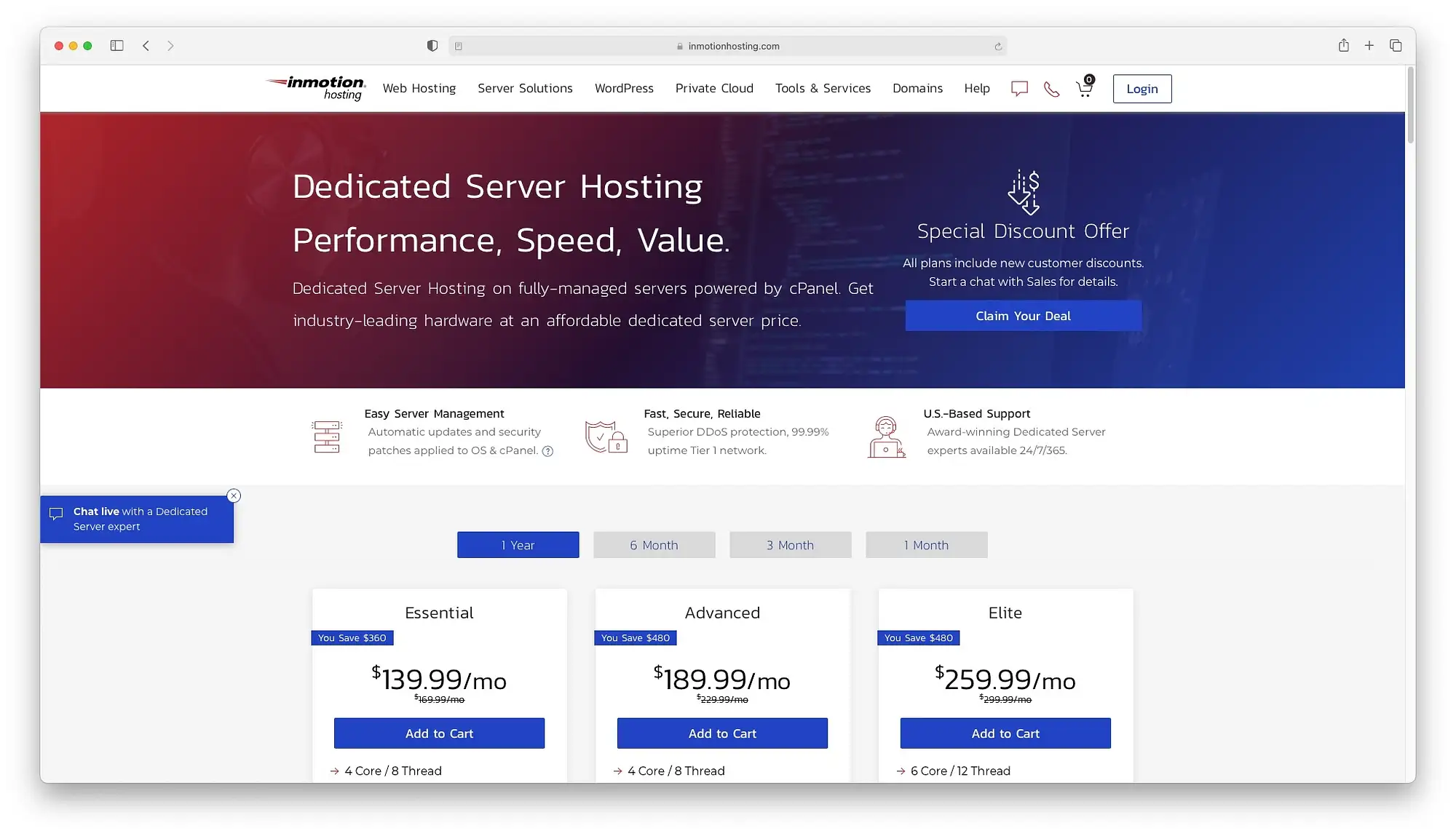This screenshot has height=836, width=1456.
Task: Click the page share icon
Action: pyautogui.click(x=1343, y=45)
